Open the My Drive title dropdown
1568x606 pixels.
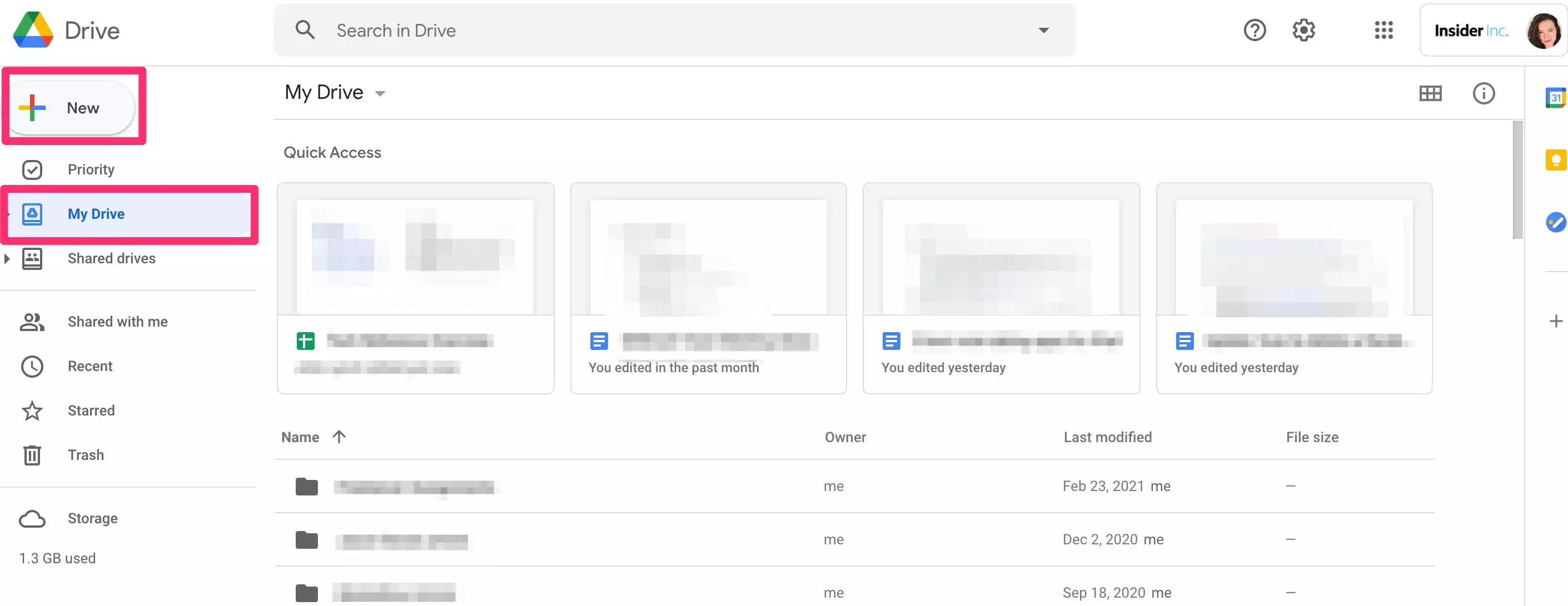pyautogui.click(x=380, y=93)
